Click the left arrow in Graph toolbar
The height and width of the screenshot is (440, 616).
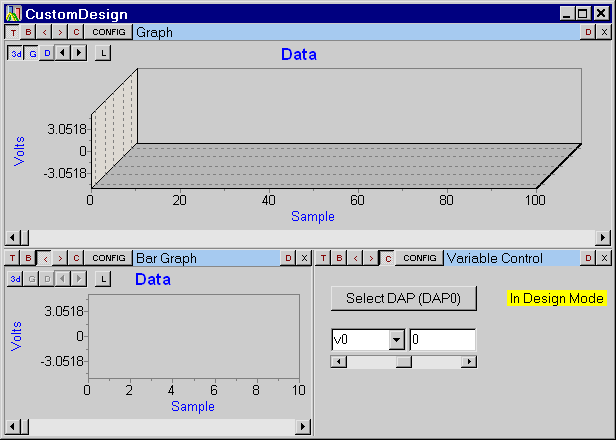click(63, 53)
